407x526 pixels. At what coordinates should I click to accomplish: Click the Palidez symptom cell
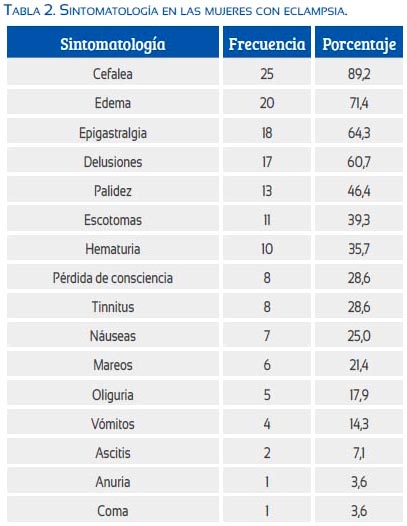(x=113, y=191)
